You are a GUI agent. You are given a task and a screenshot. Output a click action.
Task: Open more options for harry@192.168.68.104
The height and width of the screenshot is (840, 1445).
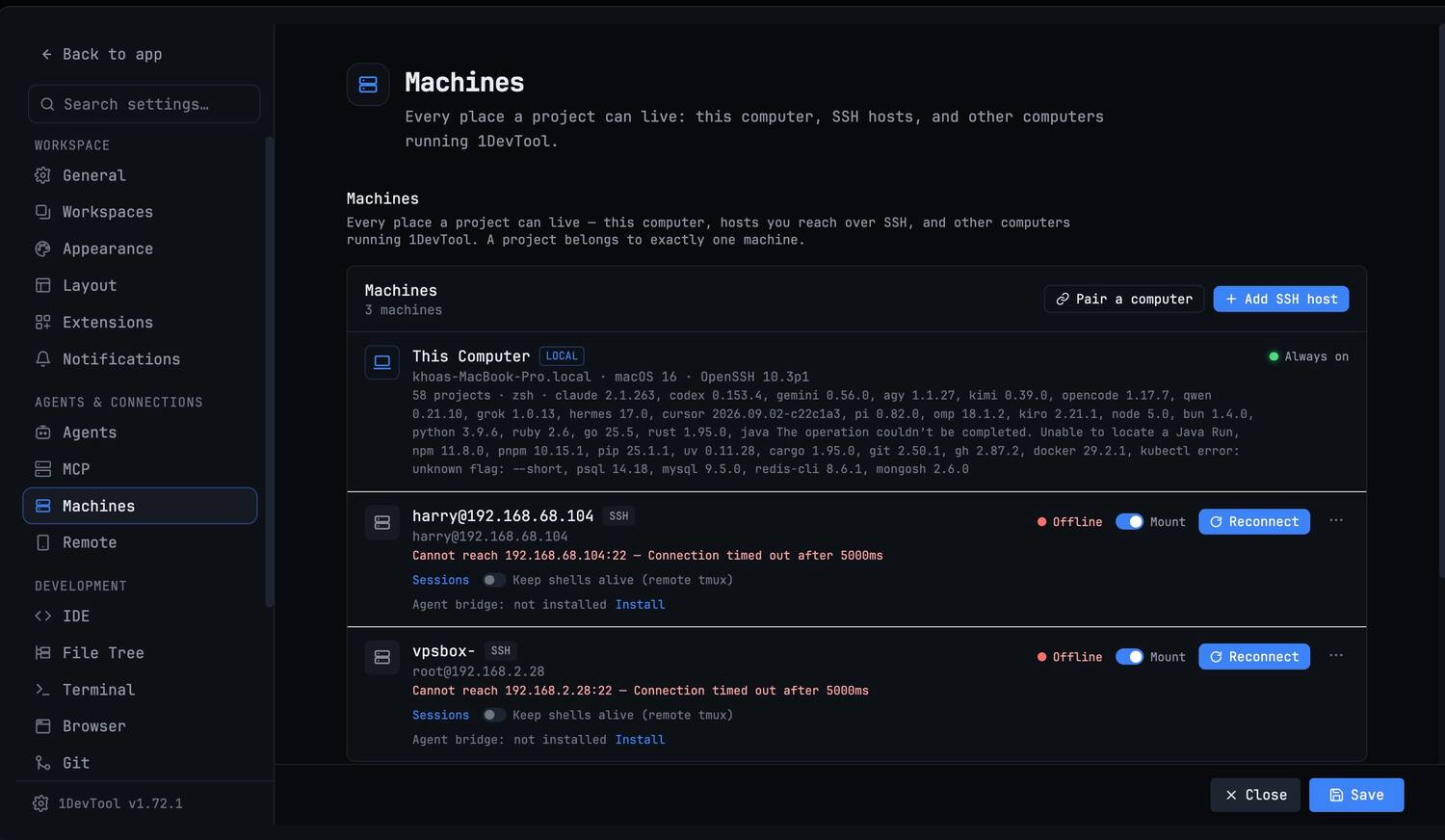(x=1336, y=520)
